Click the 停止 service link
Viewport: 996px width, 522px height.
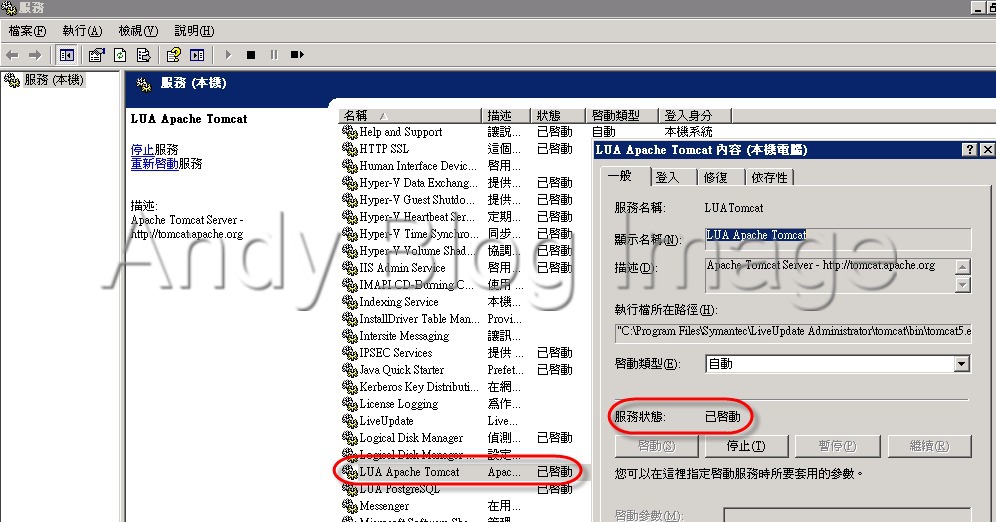click(x=142, y=150)
